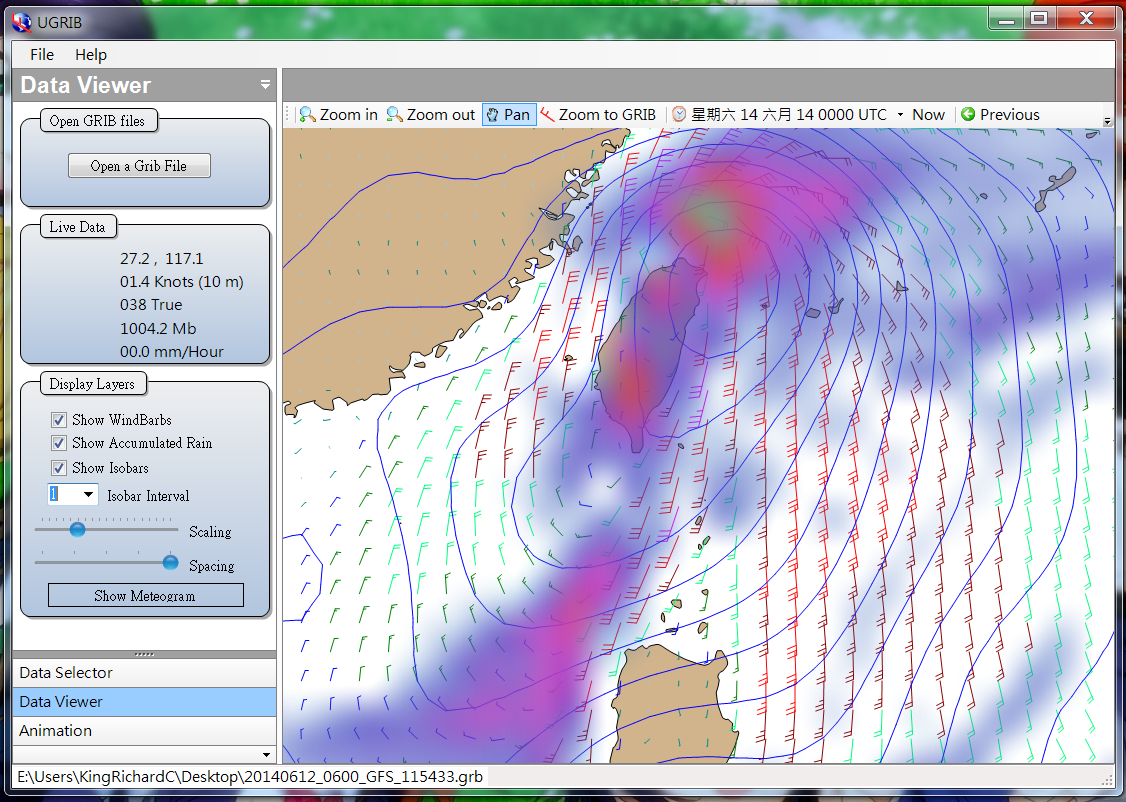Click the UGRIB app icon in title bar
Viewport: 1126px width, 802px height.
click(x=20, y=18)
